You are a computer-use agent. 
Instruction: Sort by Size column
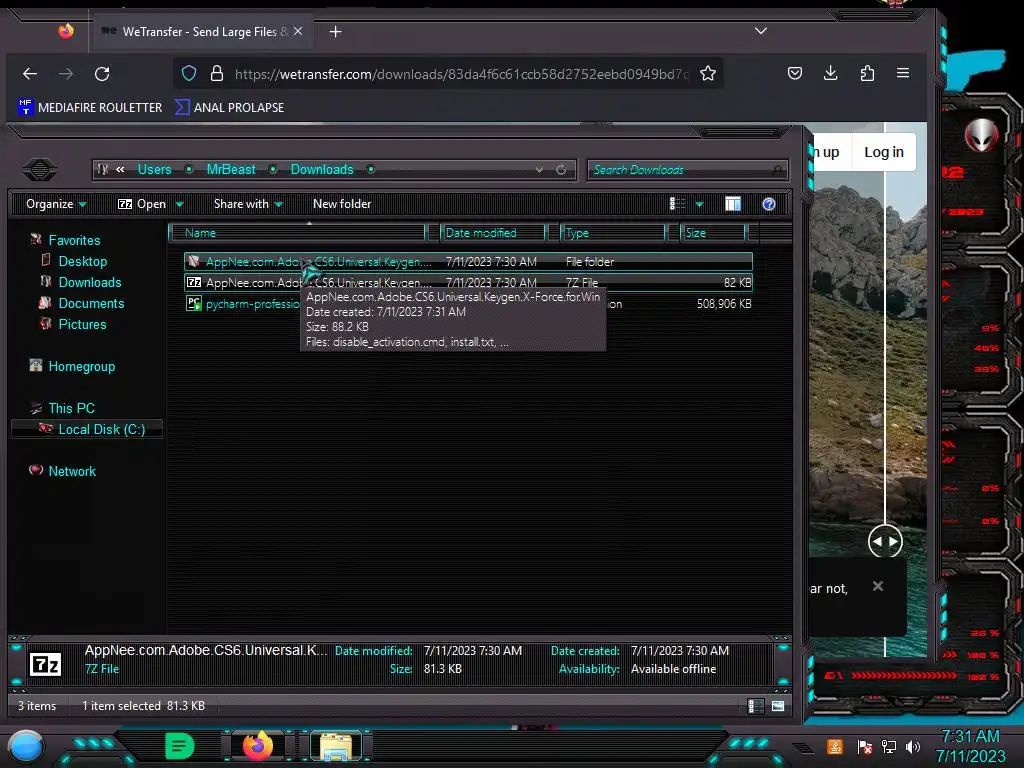pos(713,232)
